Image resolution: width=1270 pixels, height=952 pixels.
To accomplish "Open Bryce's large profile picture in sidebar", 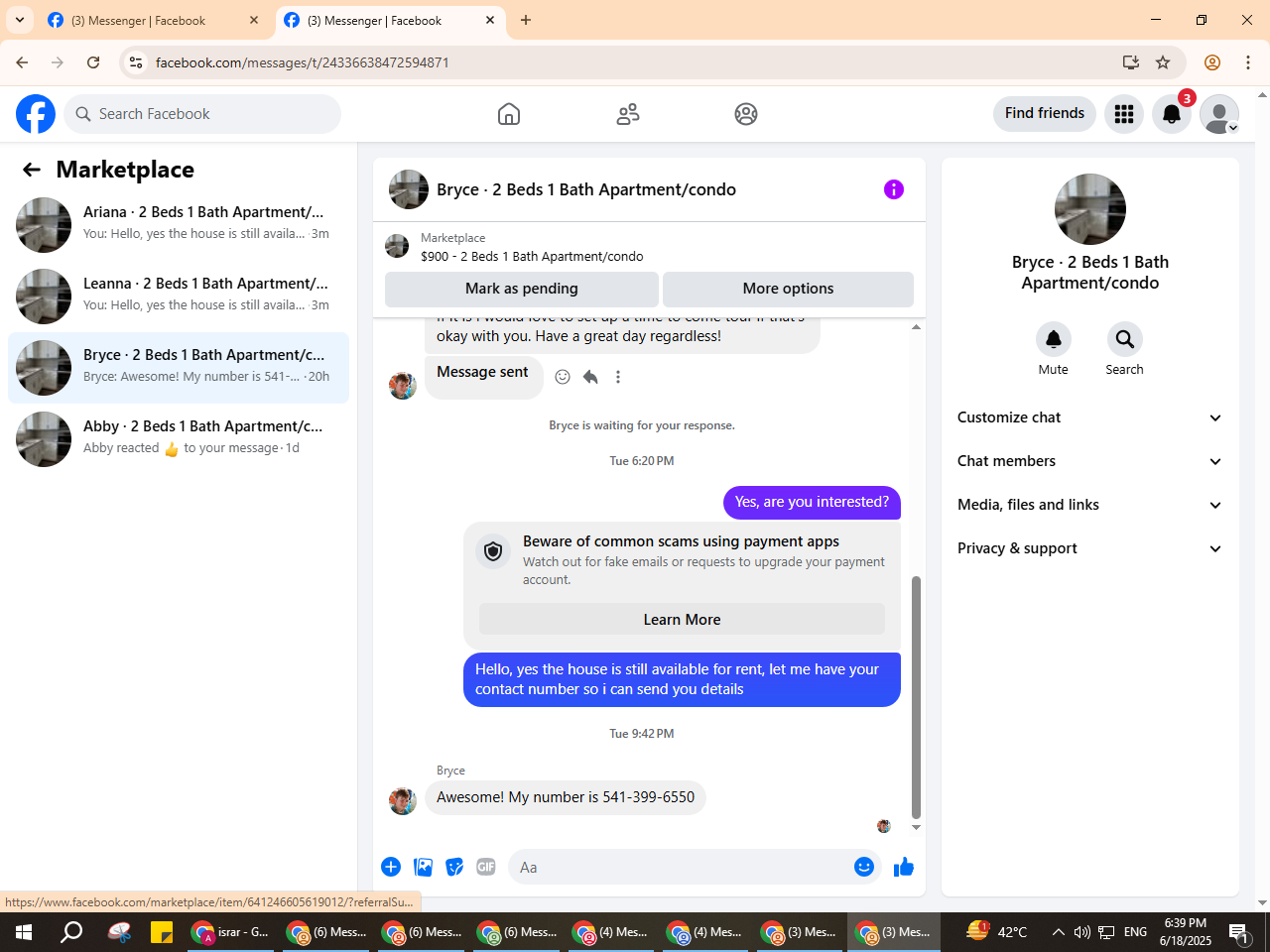I will 1090,209.
